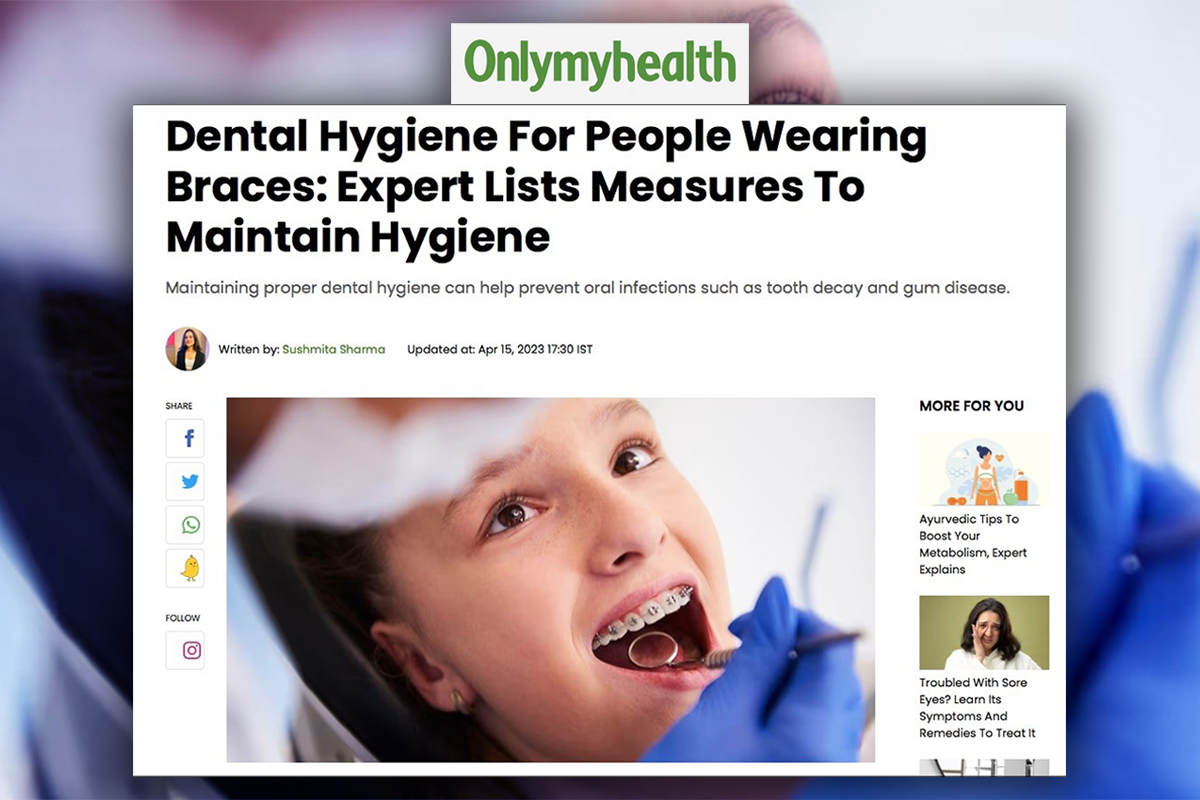Click the FOLLOW label above Instagram

pyautogui.click(x=183, y=618)
